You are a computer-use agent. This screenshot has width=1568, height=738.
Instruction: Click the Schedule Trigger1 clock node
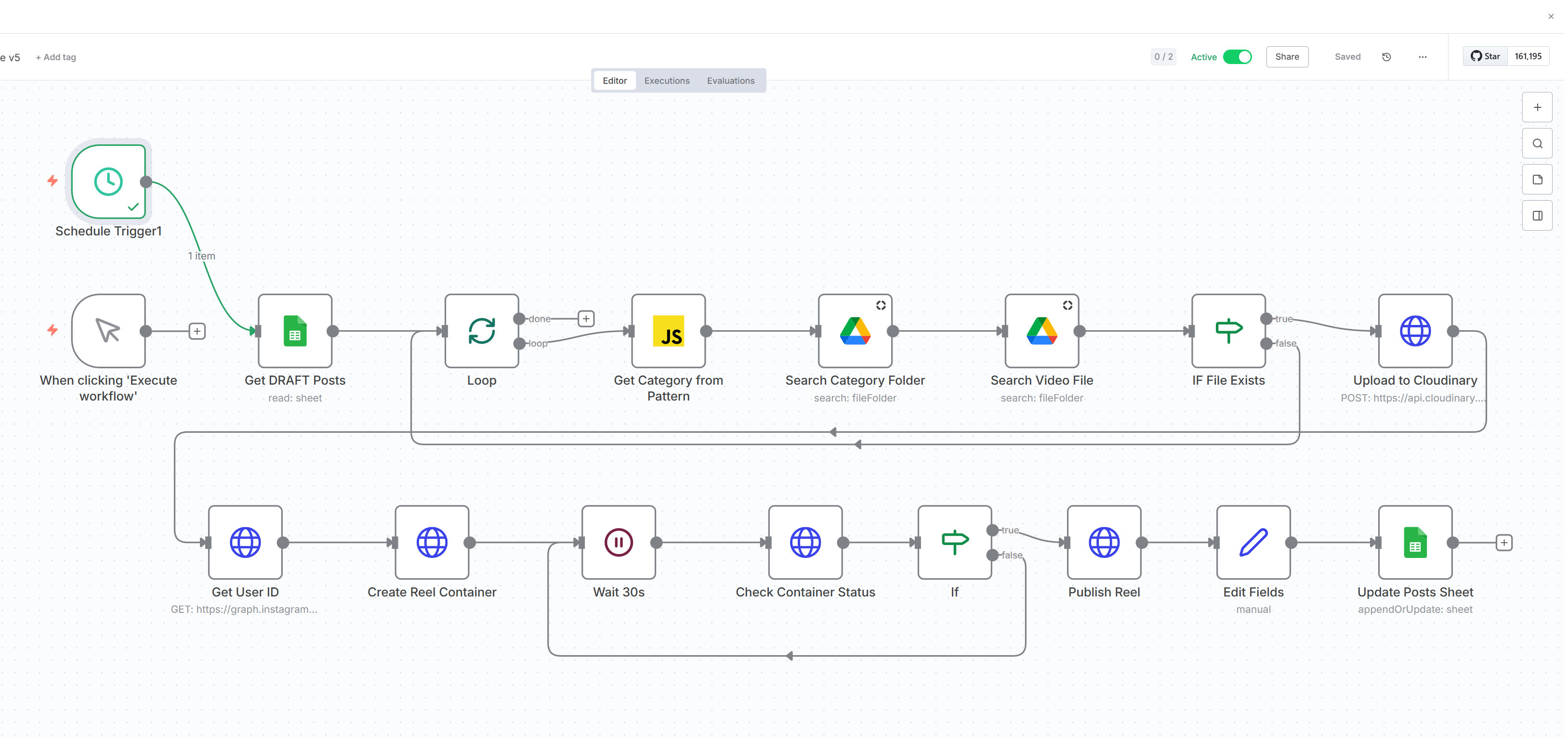click(x=108, y=181)
